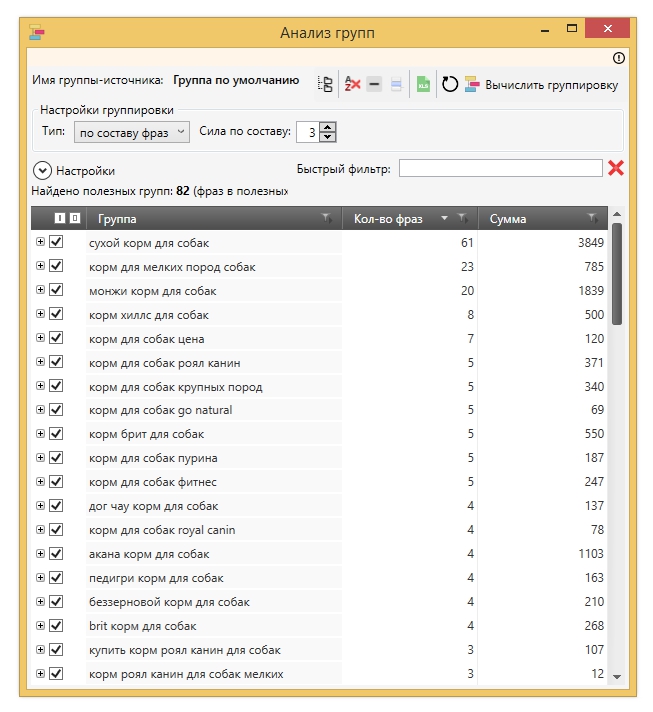Click the Сумма value 3849
Screen dimensions: 653x712
pos(590,243)
